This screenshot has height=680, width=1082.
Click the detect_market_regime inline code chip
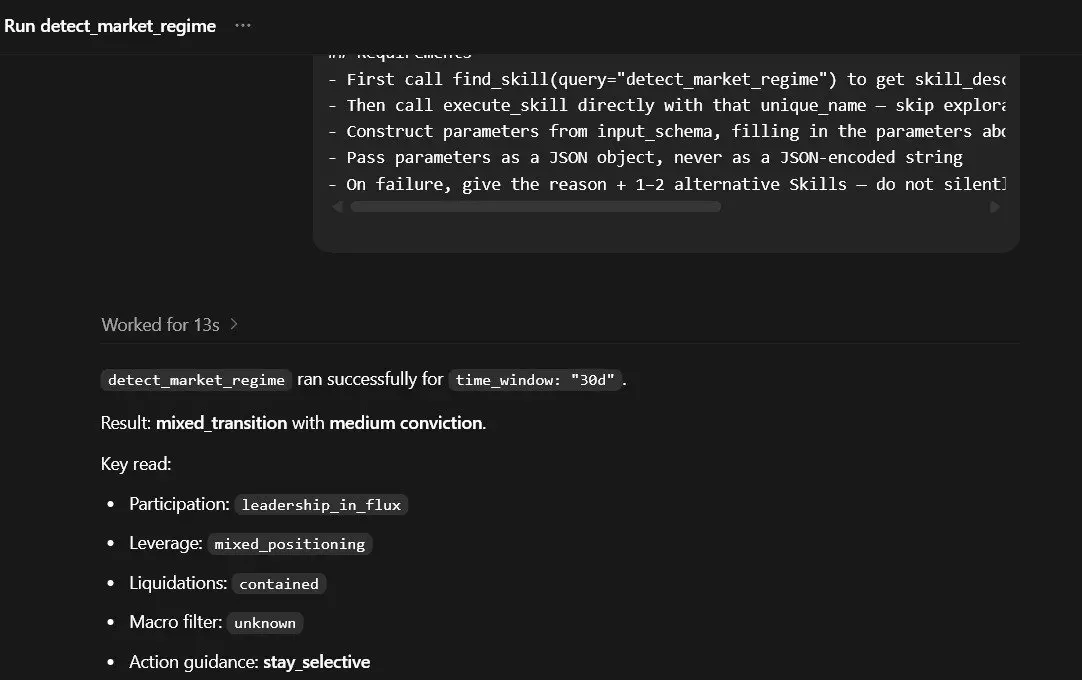click(196, 380)
